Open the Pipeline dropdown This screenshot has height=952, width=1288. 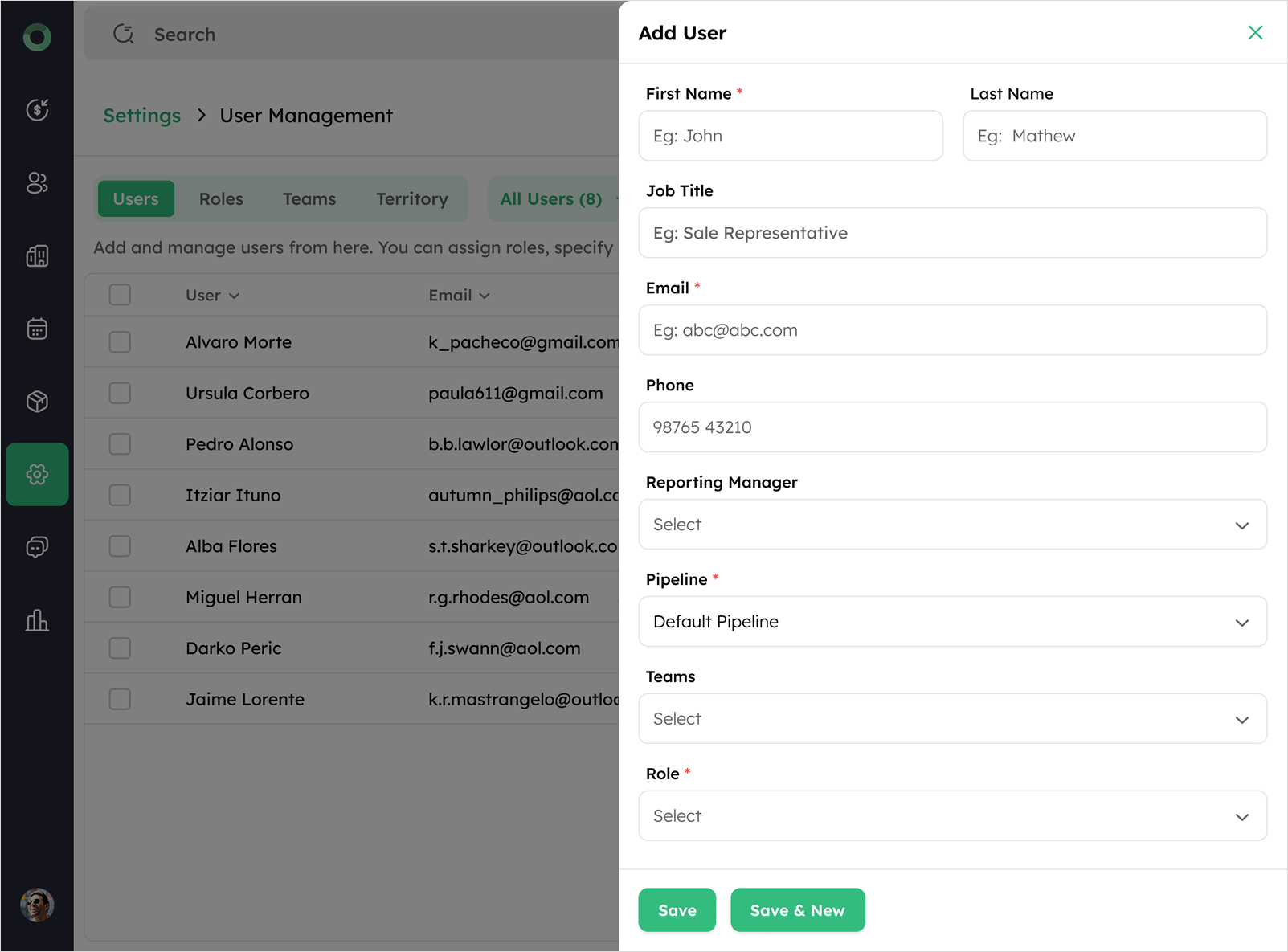[952, 622]
